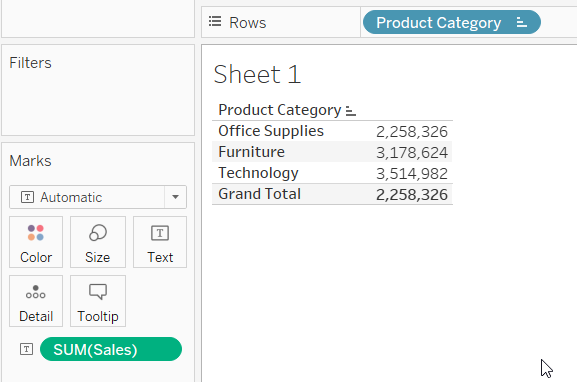Click the Filters shelf area
Viewport: 577px width, 382px height.
pyautogui.click(x=98, y=90)
